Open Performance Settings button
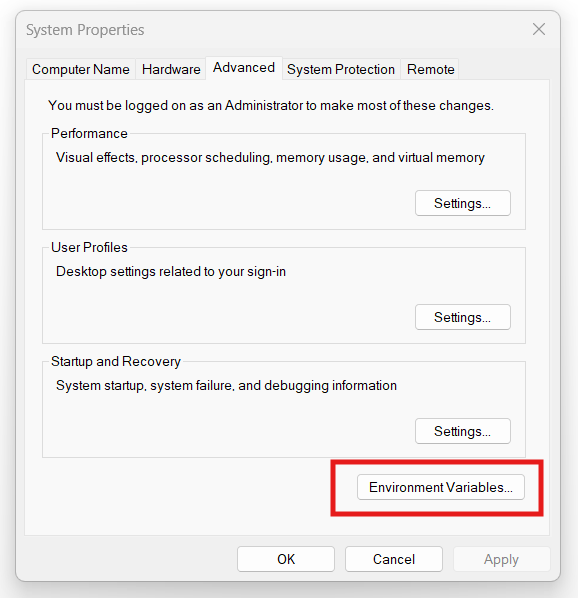 [462, 203]
